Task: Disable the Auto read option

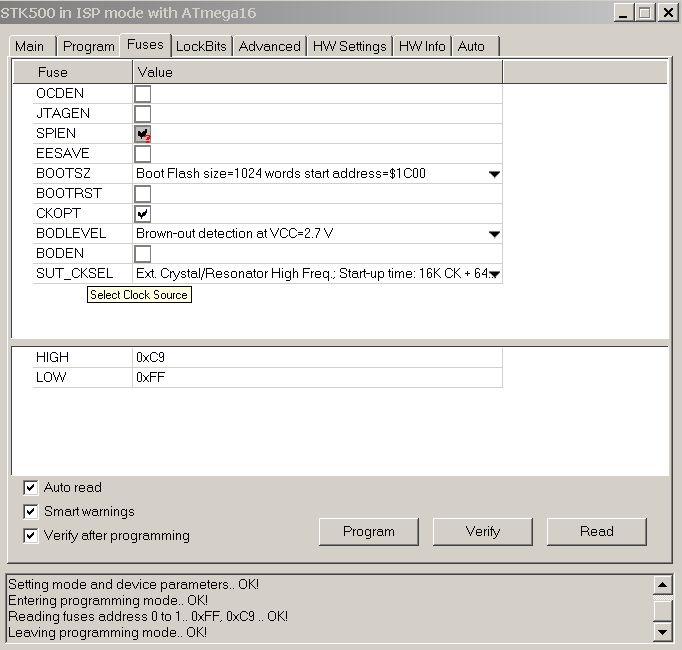Action: coord(30,487)
